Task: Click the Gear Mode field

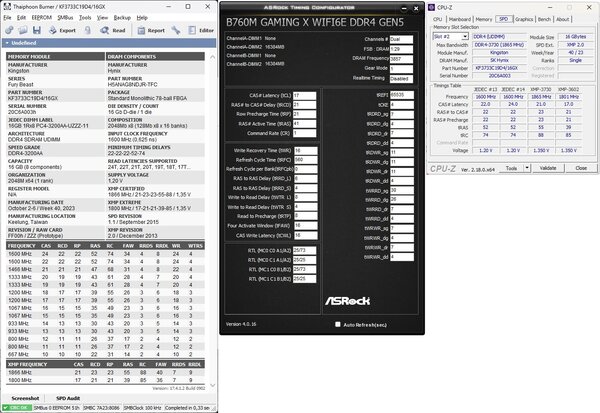Action: [401, 69]
